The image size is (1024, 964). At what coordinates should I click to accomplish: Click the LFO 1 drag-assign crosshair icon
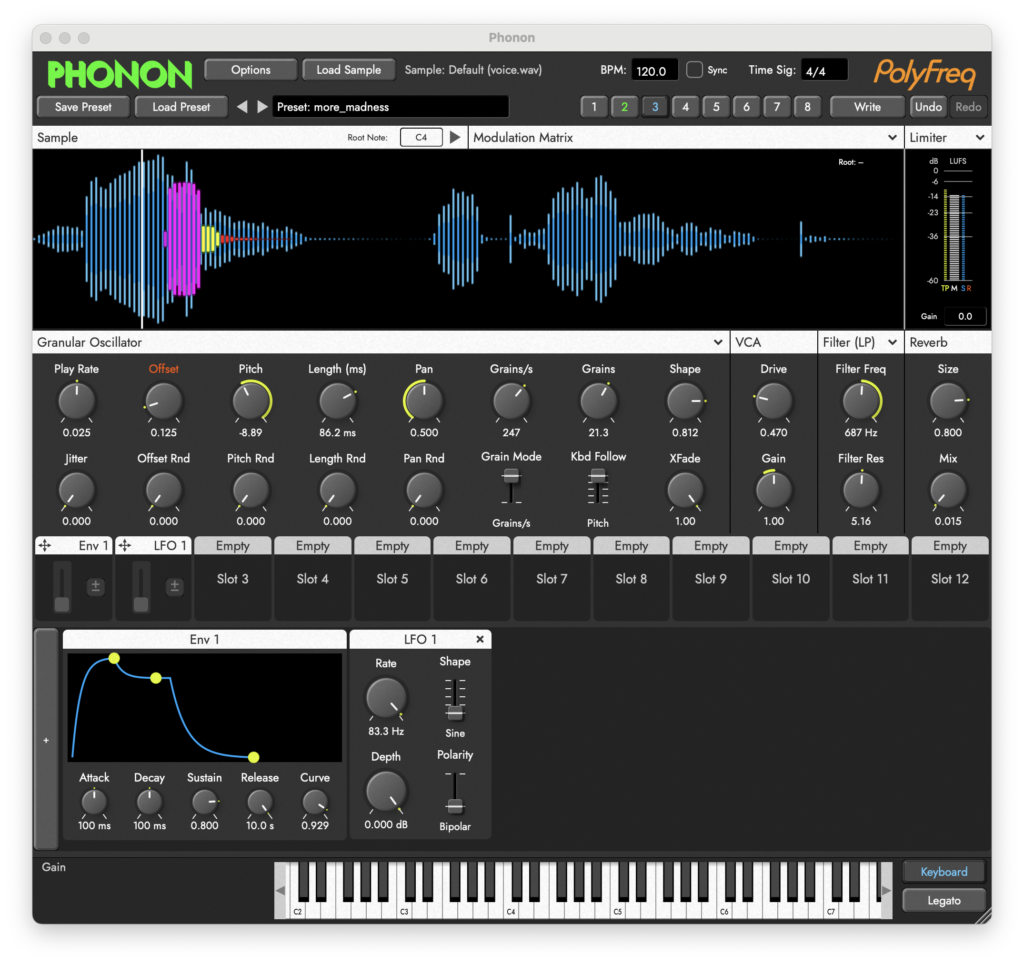125,545
